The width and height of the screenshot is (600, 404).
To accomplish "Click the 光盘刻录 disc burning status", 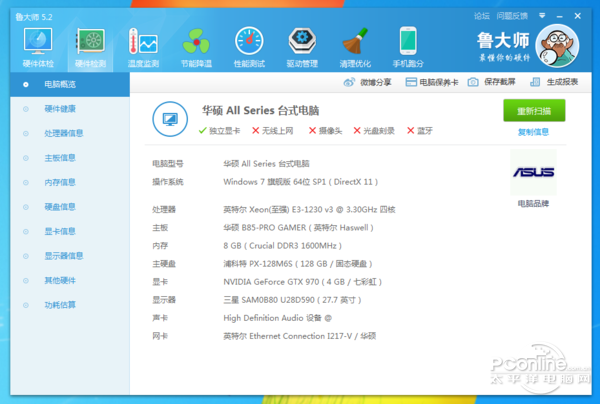I will (x=373, y=131).
